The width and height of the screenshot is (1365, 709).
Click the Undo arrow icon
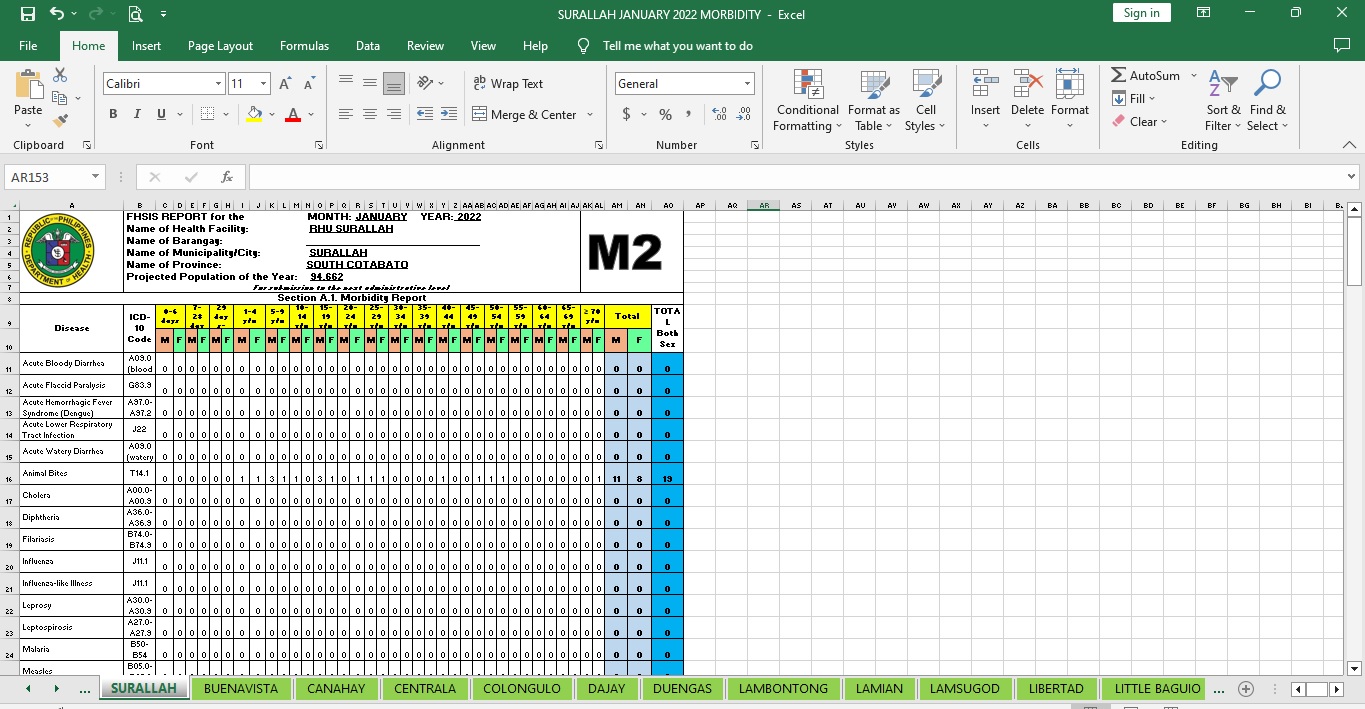coord(57,14)
